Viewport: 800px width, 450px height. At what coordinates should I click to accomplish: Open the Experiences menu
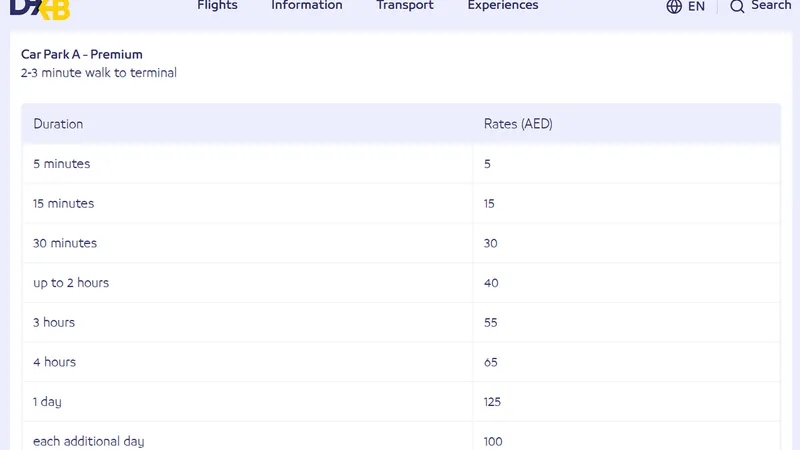[x=502, y=5]
